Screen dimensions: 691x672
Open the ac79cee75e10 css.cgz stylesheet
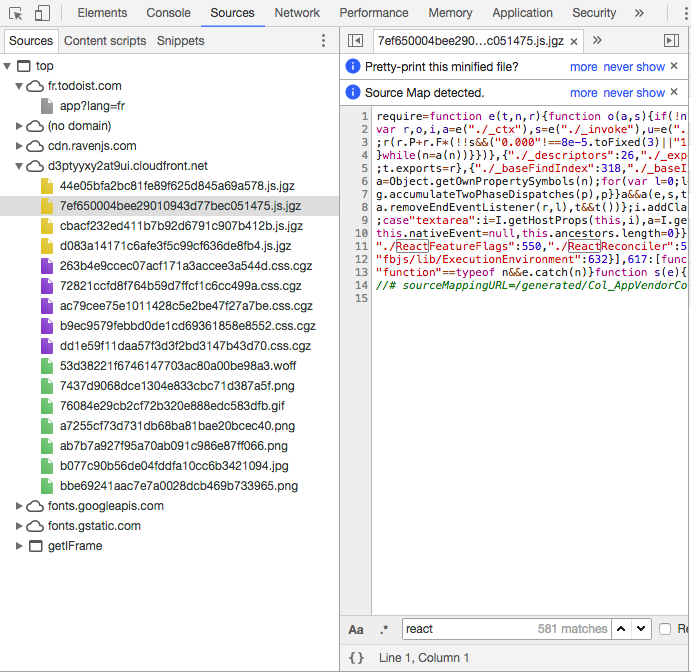pos(186,306)
